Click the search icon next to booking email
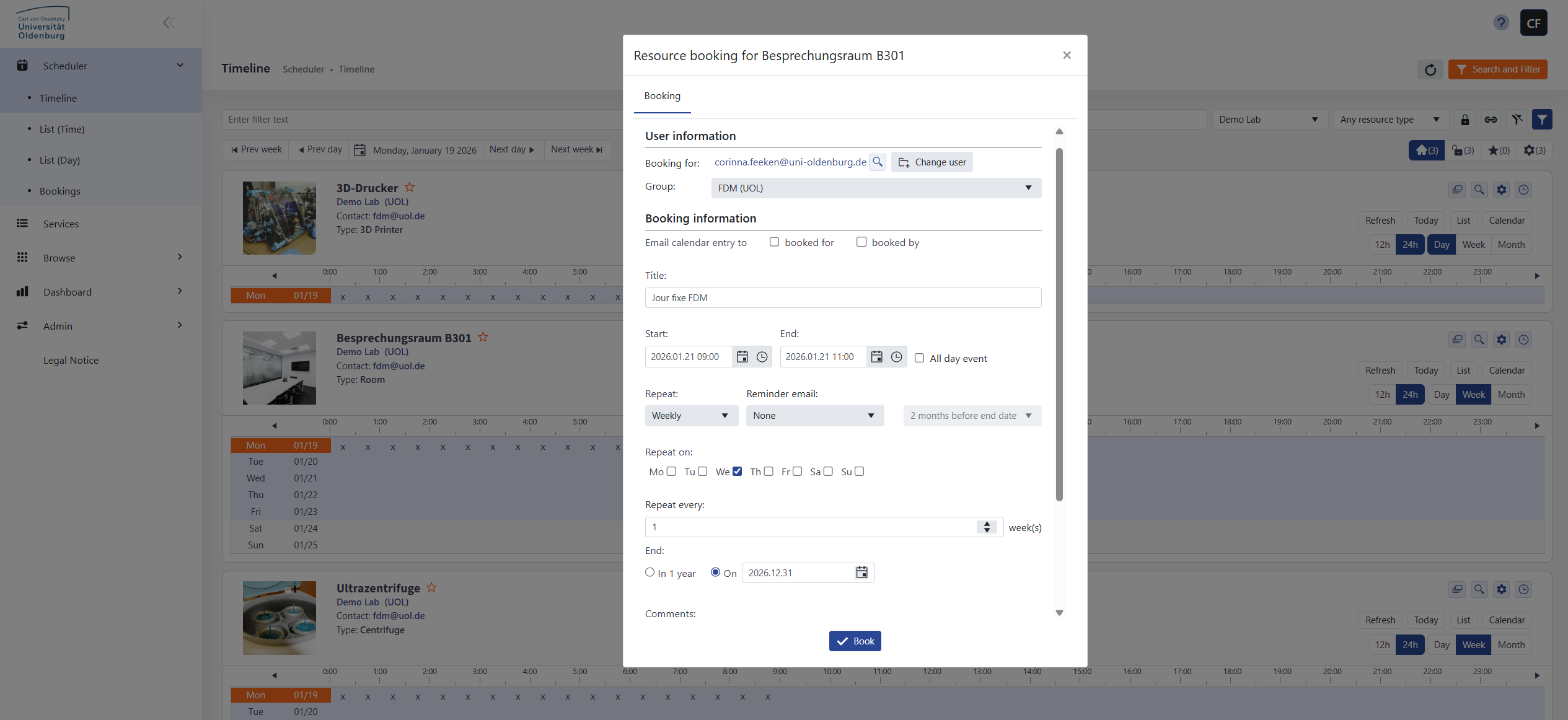 click(877, 162)
